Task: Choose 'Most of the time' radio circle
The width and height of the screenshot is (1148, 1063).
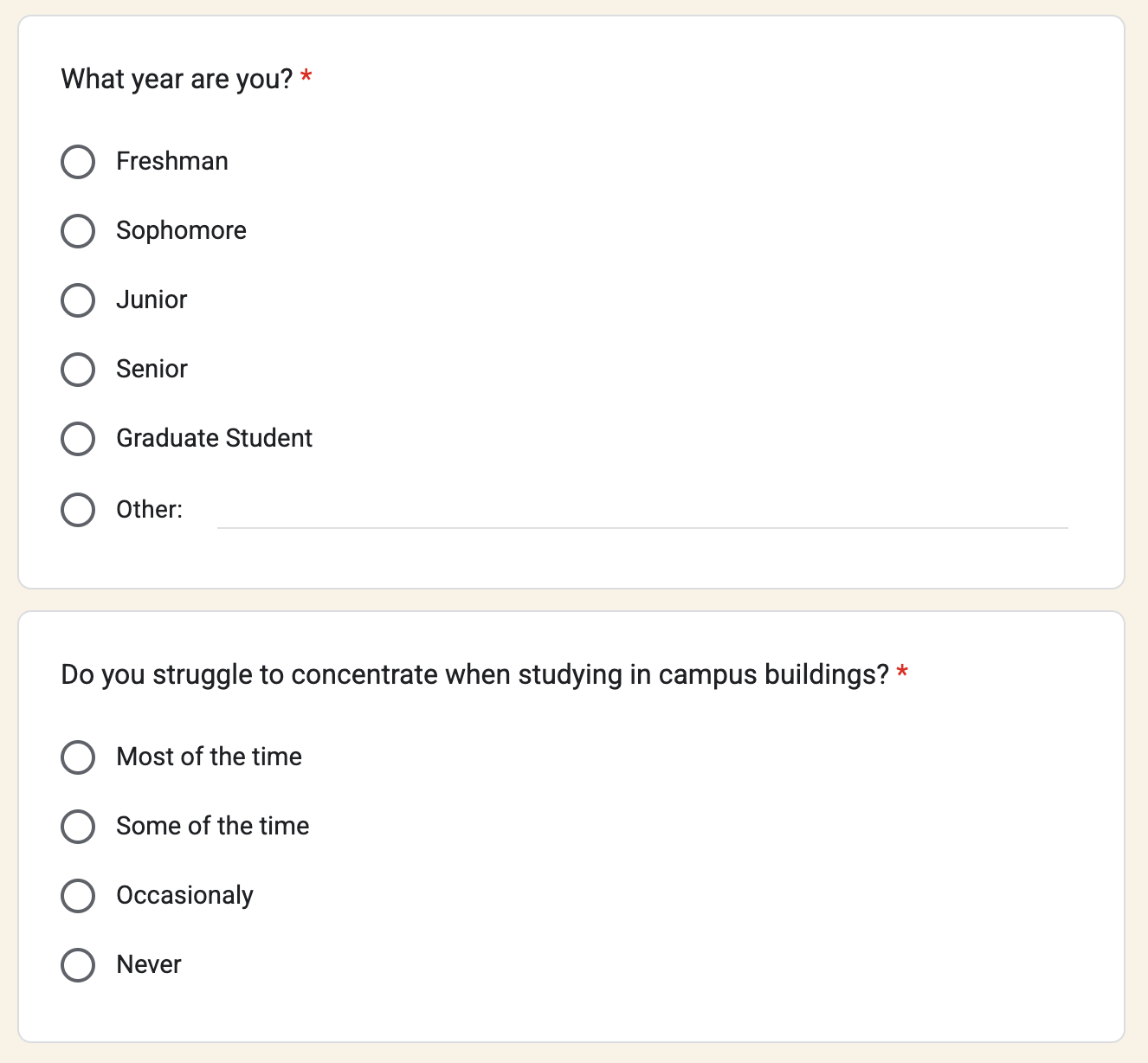Action: coord(78,757)
